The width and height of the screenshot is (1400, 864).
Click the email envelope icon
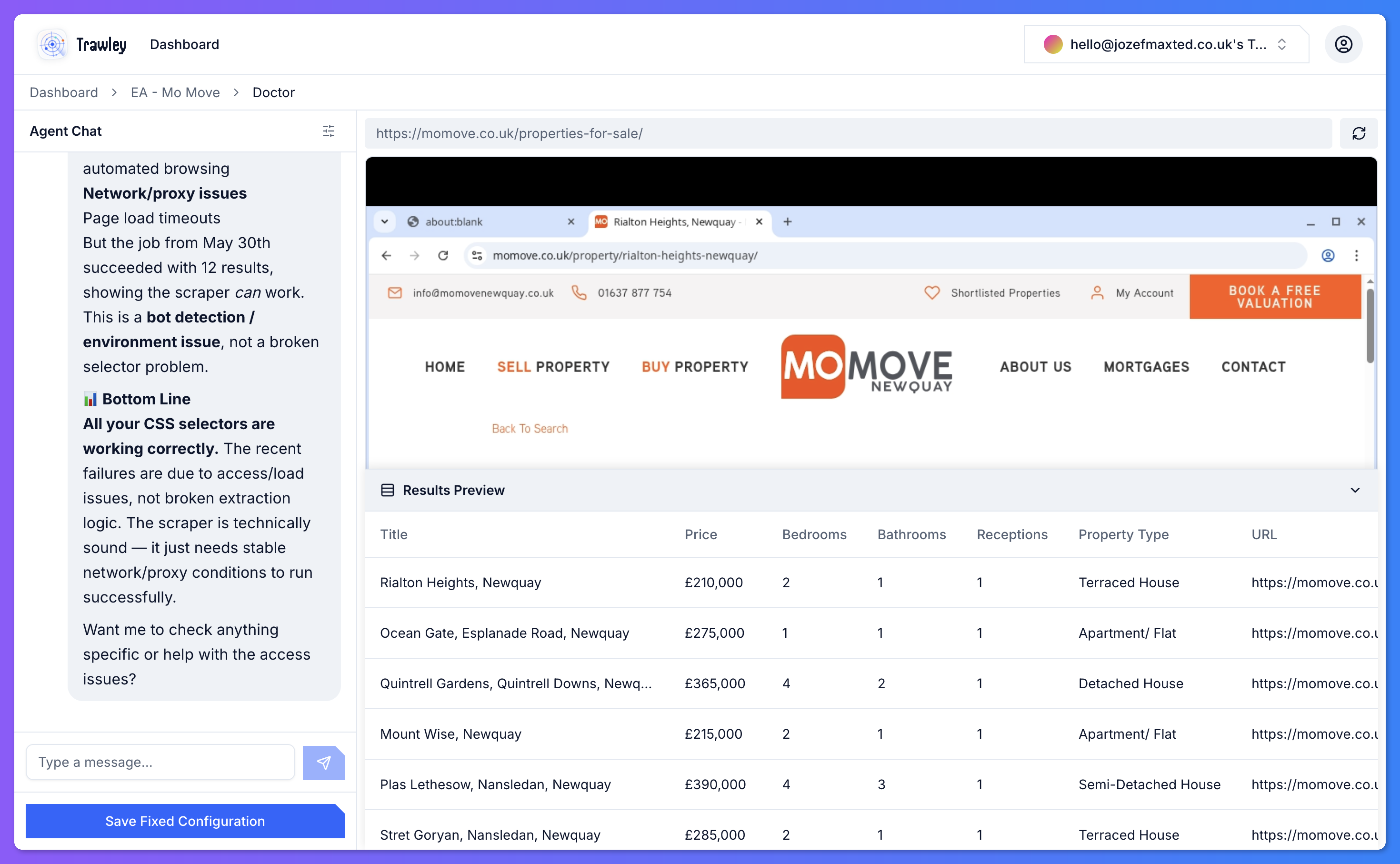395,292
